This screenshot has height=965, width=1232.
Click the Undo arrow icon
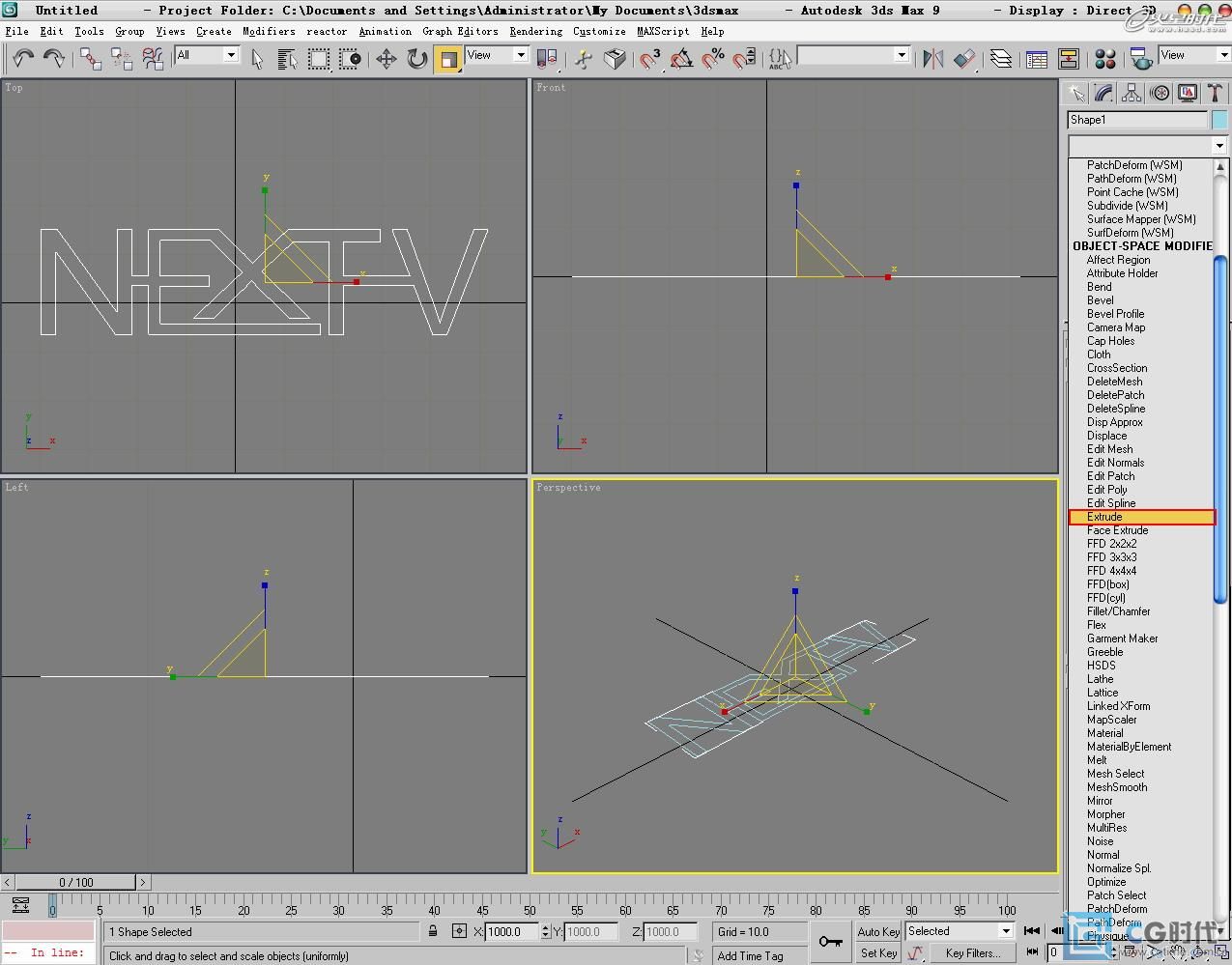click(x=23, y=59)
